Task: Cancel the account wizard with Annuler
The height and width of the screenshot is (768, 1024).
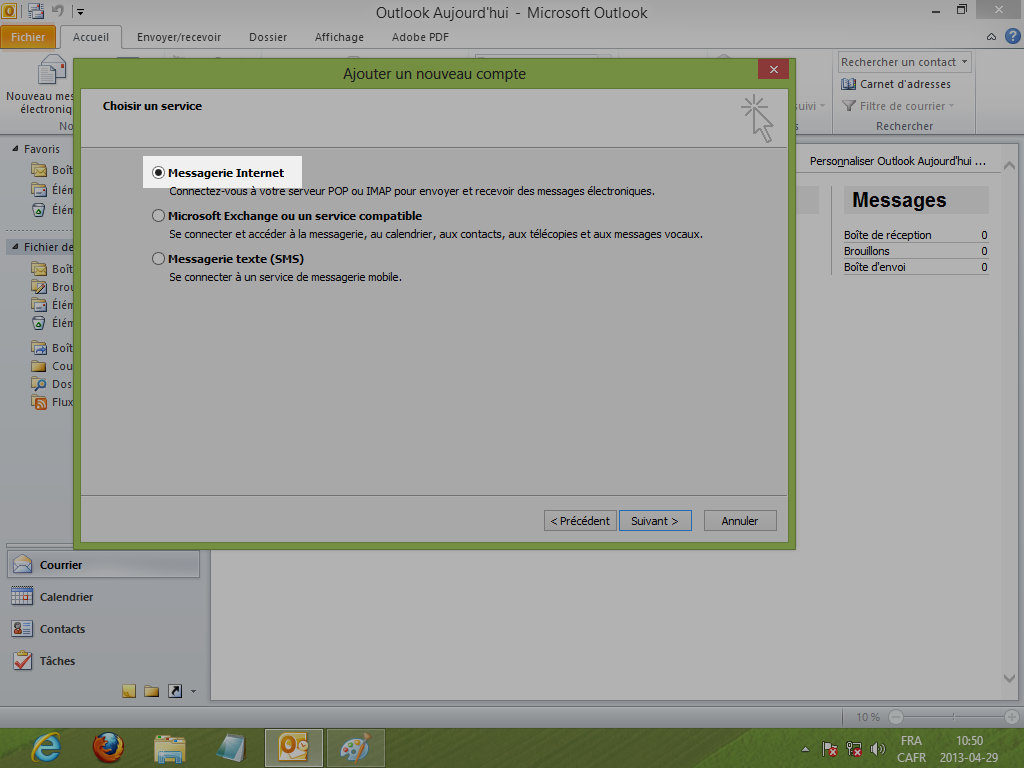Action: (x=740, y=520)
